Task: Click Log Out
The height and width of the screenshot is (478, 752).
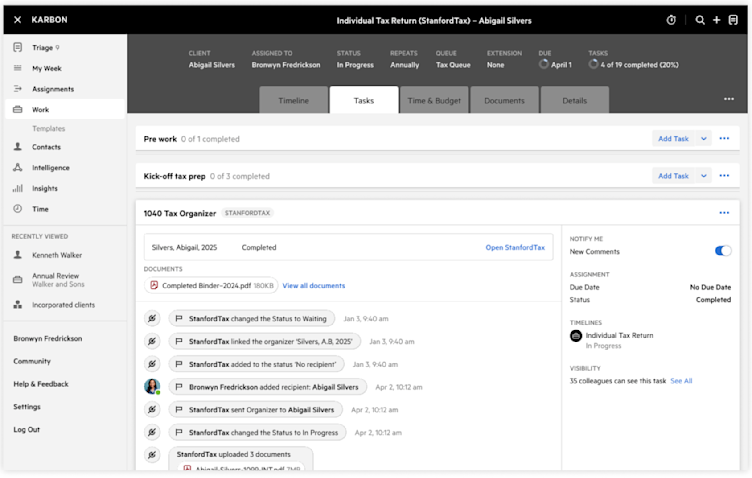Action: pos(26,430)
